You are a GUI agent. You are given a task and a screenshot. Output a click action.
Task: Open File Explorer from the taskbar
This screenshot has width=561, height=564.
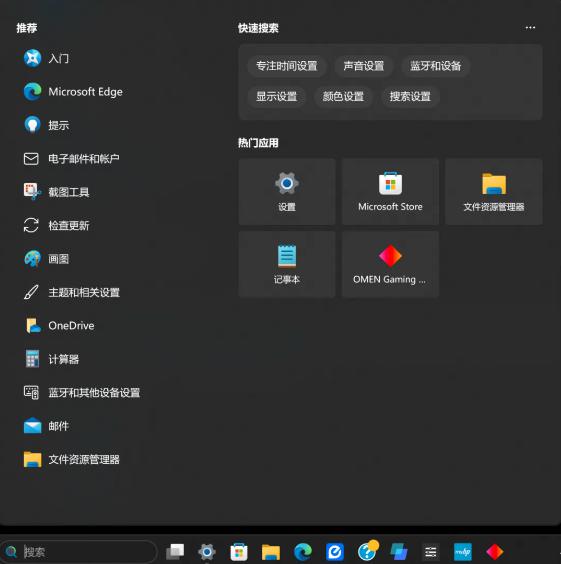pos(271,551)
